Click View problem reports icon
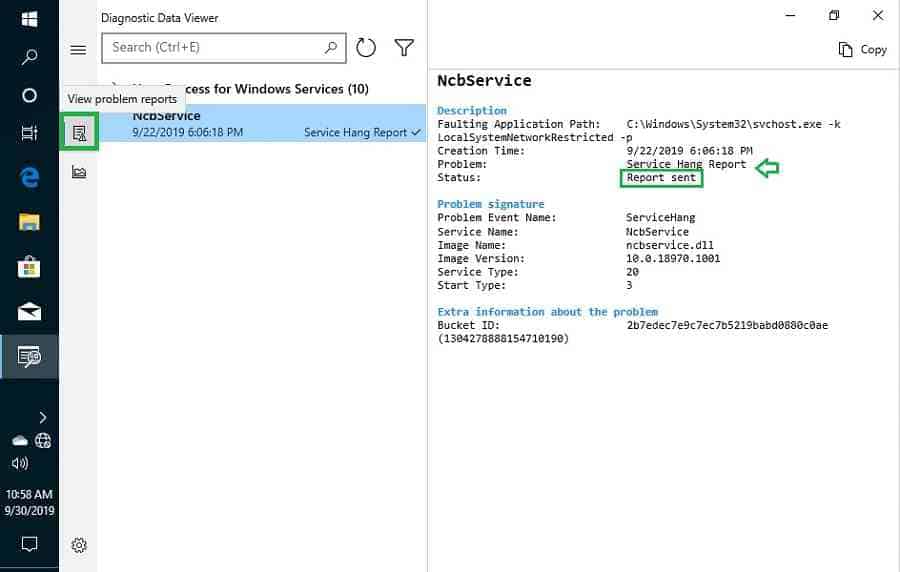 79,133
